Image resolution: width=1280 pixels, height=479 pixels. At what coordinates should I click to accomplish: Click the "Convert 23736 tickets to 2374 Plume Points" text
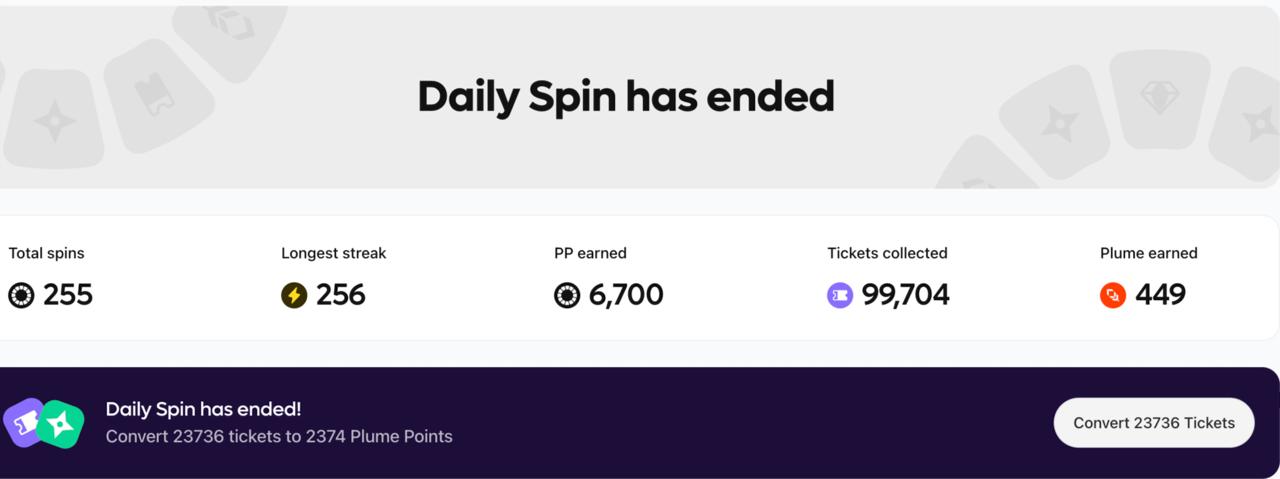point(279,436)
